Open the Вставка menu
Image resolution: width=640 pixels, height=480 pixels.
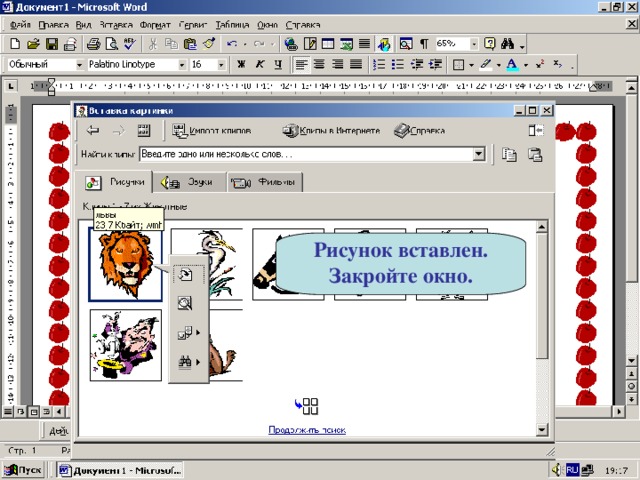116,25
